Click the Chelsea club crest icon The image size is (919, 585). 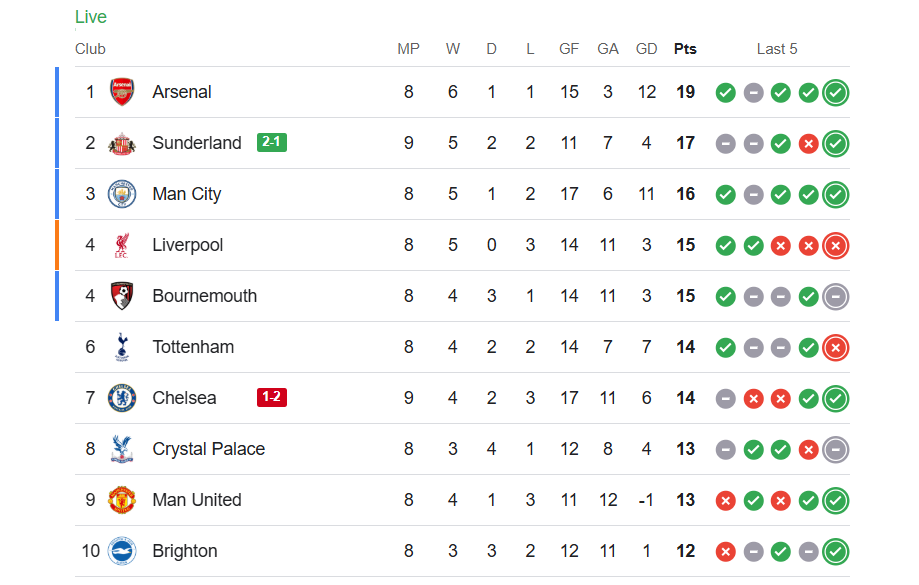(122, 398)
